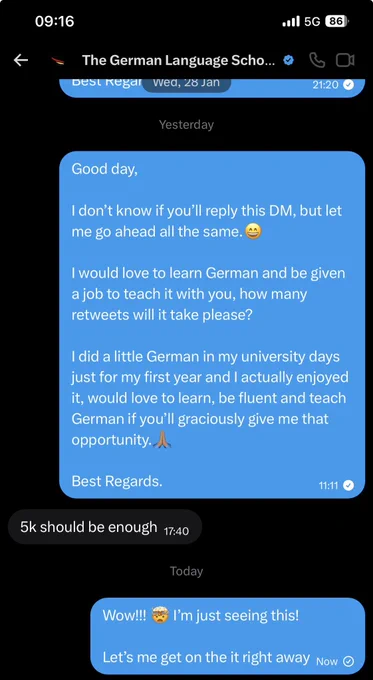Tap the read checkmark on 21:20 message
The height and width of the screenshot is (680, 373).
348,85
